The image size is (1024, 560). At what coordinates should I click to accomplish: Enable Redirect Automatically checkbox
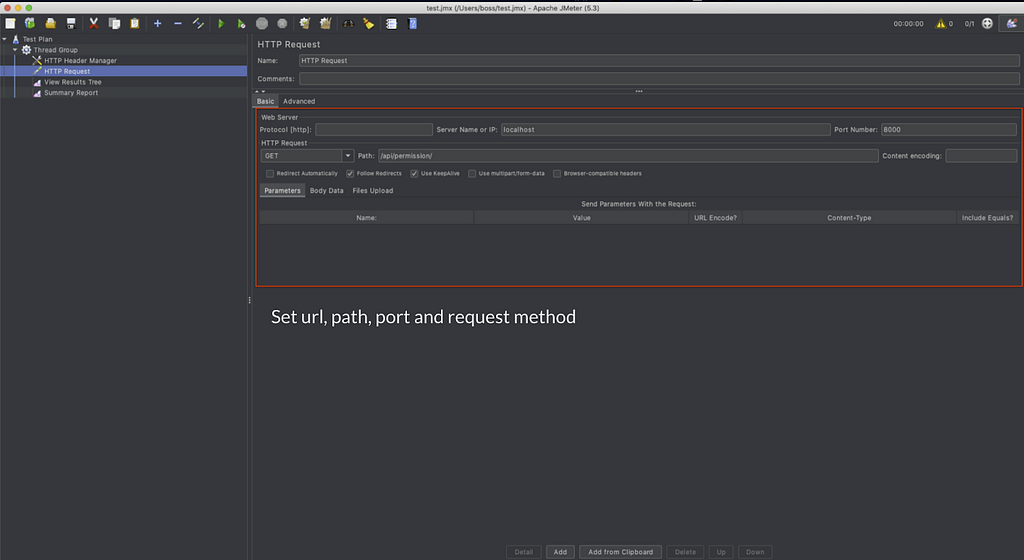pos(270,174)
